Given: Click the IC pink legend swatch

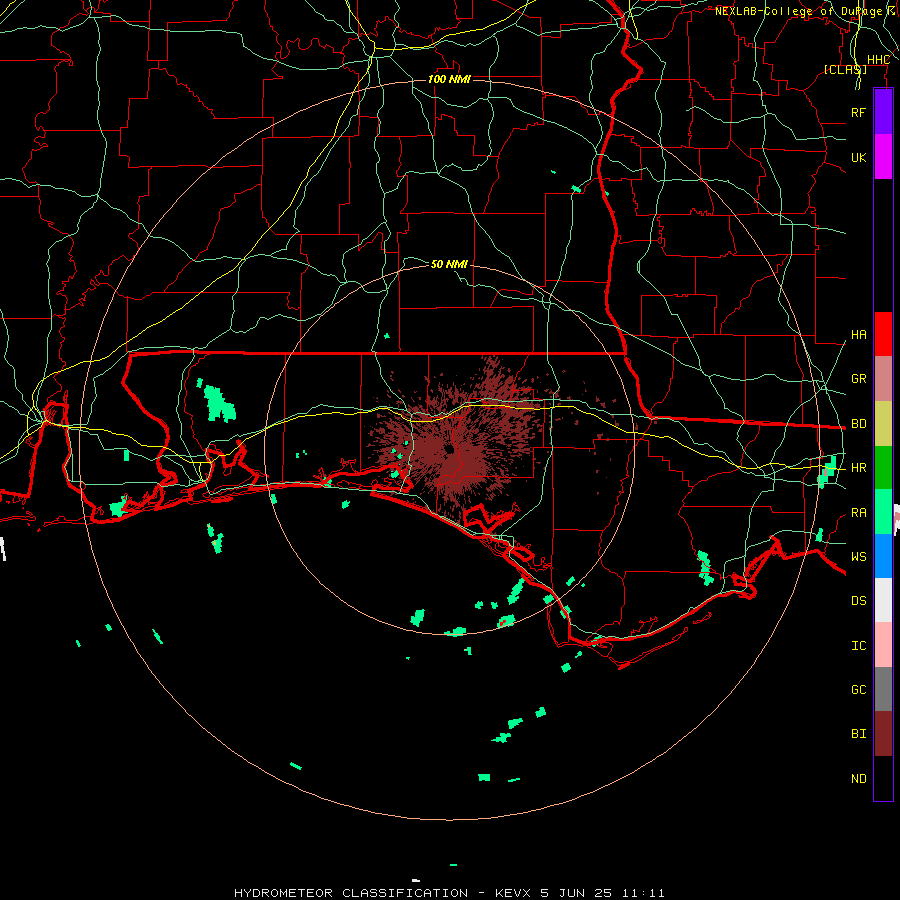Looking at the screenshot, I should [883, 645].
